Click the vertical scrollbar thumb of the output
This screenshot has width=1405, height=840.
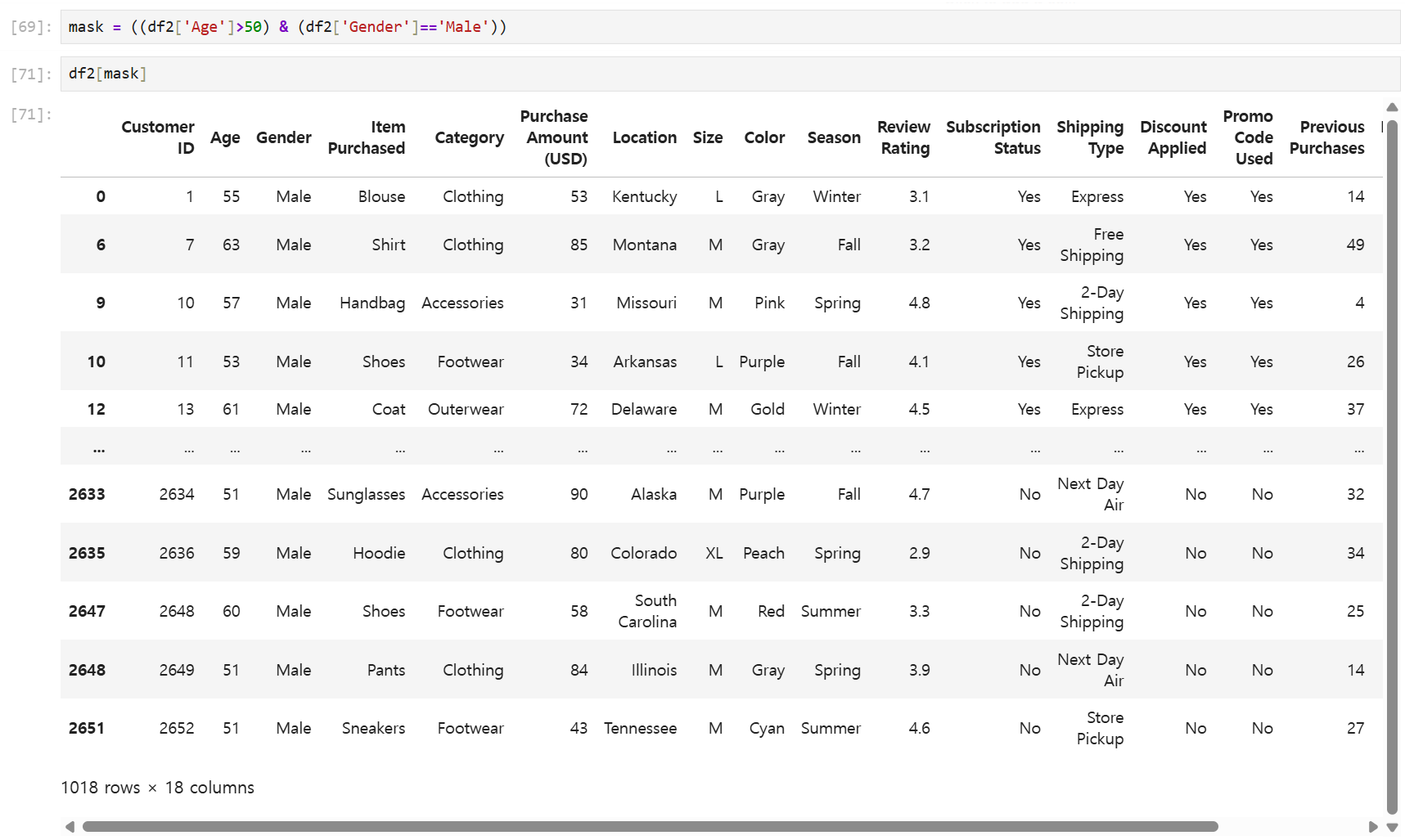pyautogui.click(x=1392, y=467)
